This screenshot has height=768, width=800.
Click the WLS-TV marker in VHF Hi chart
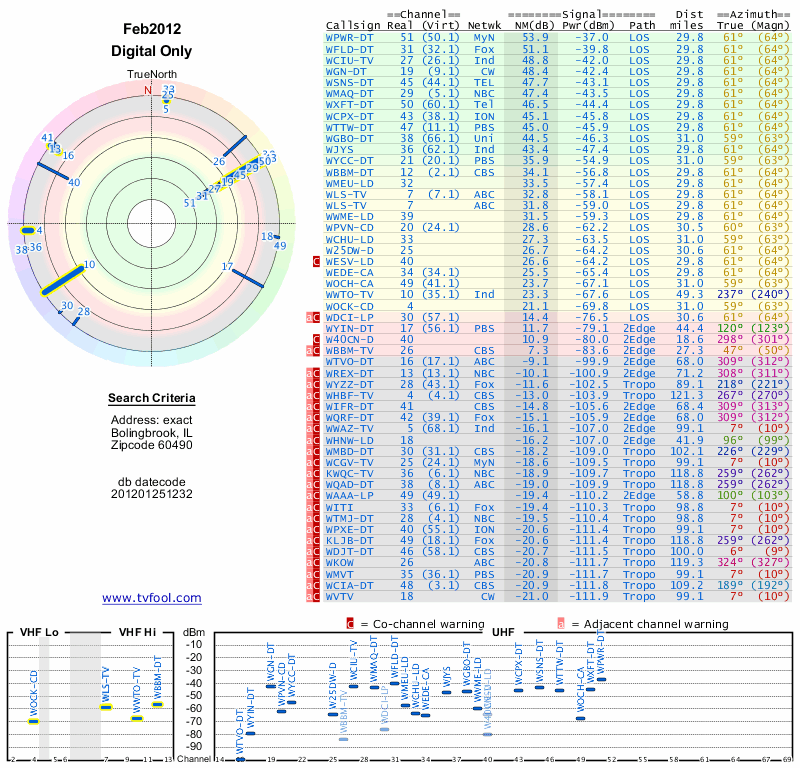point(106,707)
